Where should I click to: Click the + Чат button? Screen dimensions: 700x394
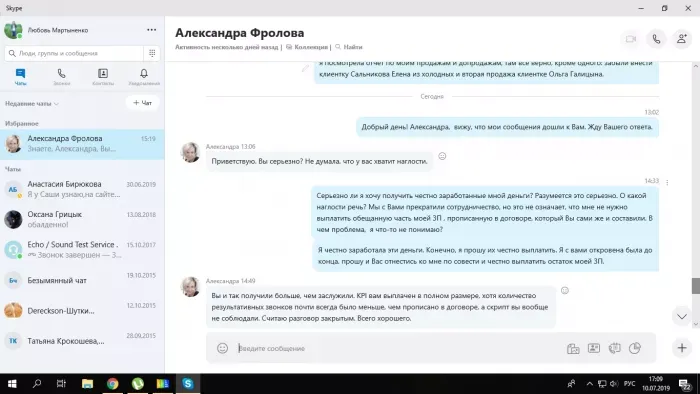(x=142, y=103)
